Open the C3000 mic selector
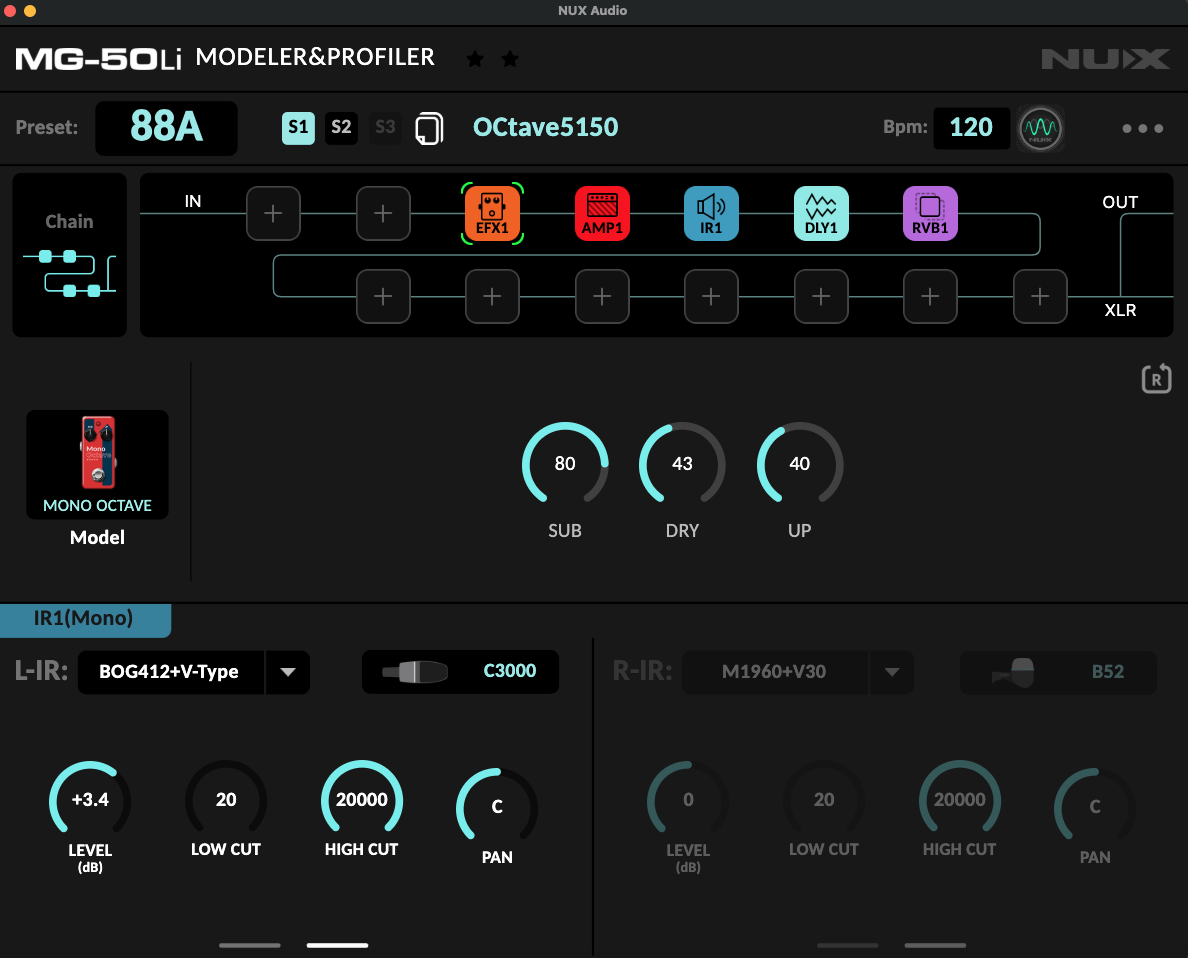Viewport: 1188px width, 958px height. (x=460, y=672)
